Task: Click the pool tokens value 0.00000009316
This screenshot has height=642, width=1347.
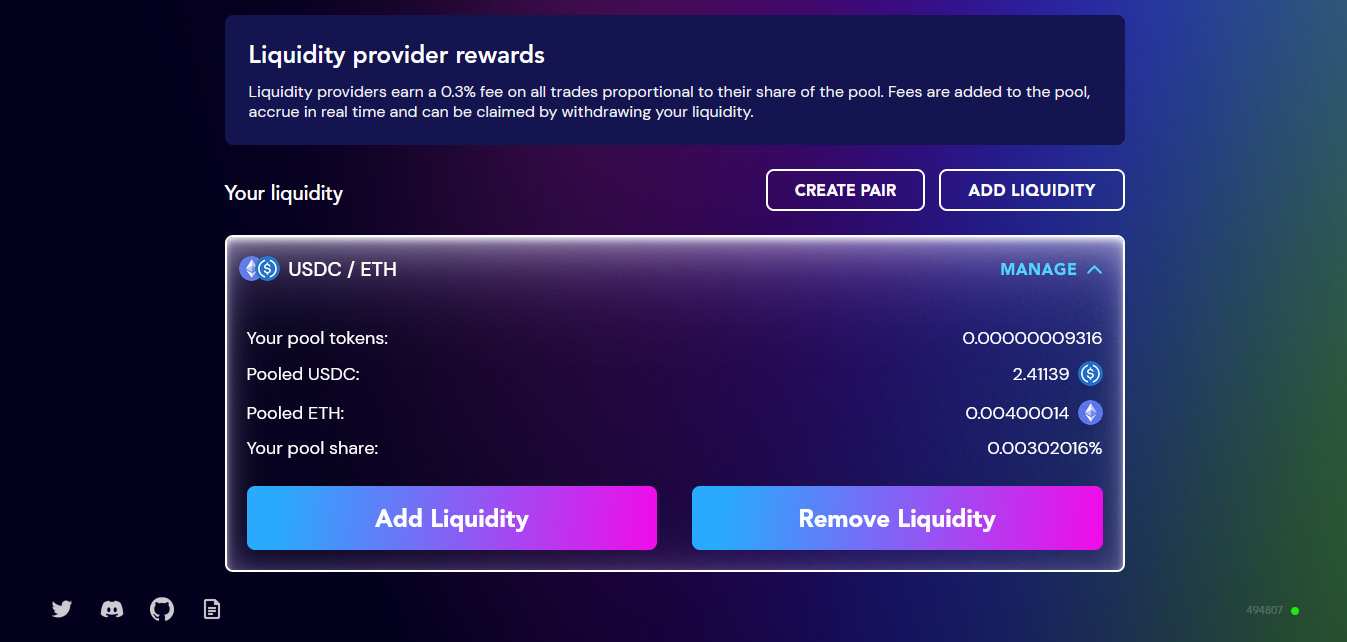Action: [x=1032, y=338]
